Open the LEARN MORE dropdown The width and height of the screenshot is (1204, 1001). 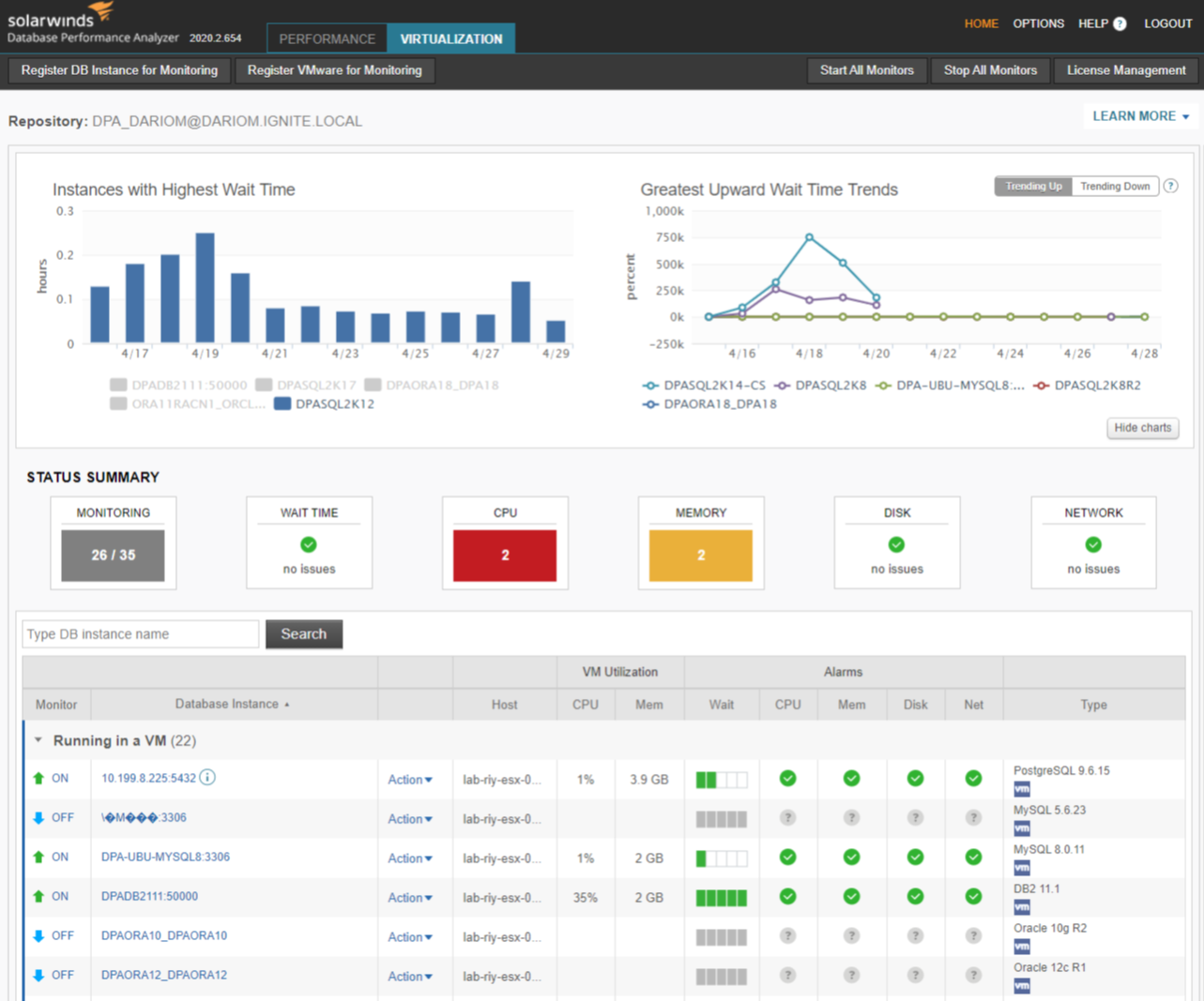1141,116
